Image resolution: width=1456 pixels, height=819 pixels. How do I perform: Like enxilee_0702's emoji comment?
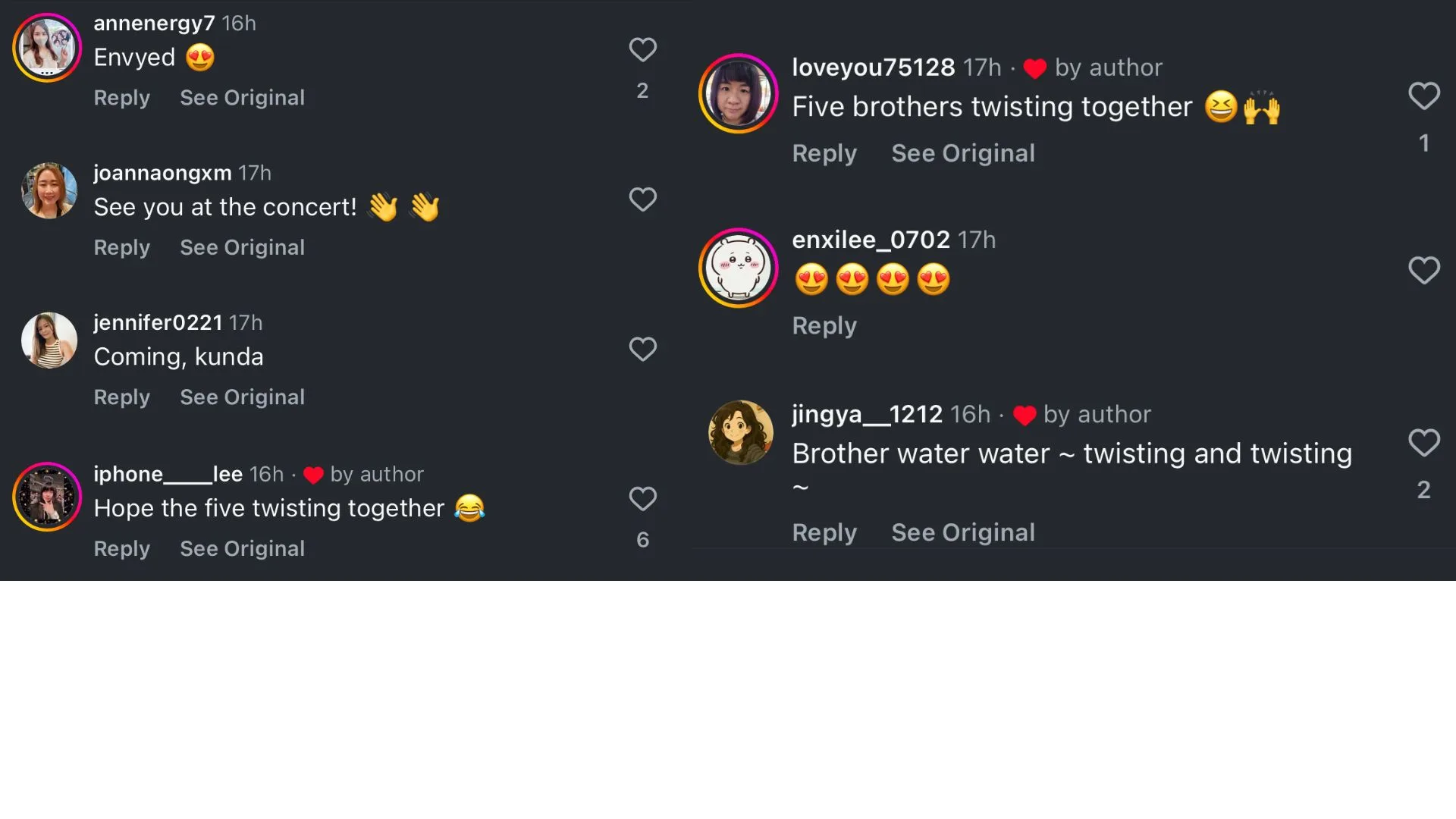point(1423,270)
